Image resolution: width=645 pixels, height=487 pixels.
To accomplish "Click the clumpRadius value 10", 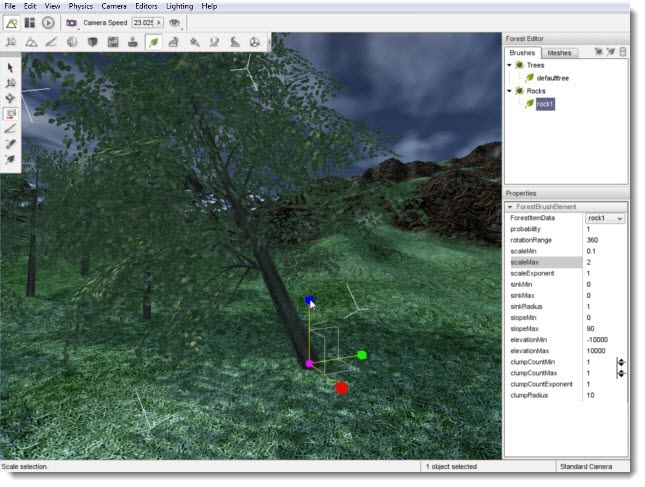I will click(x=590, y=395).
